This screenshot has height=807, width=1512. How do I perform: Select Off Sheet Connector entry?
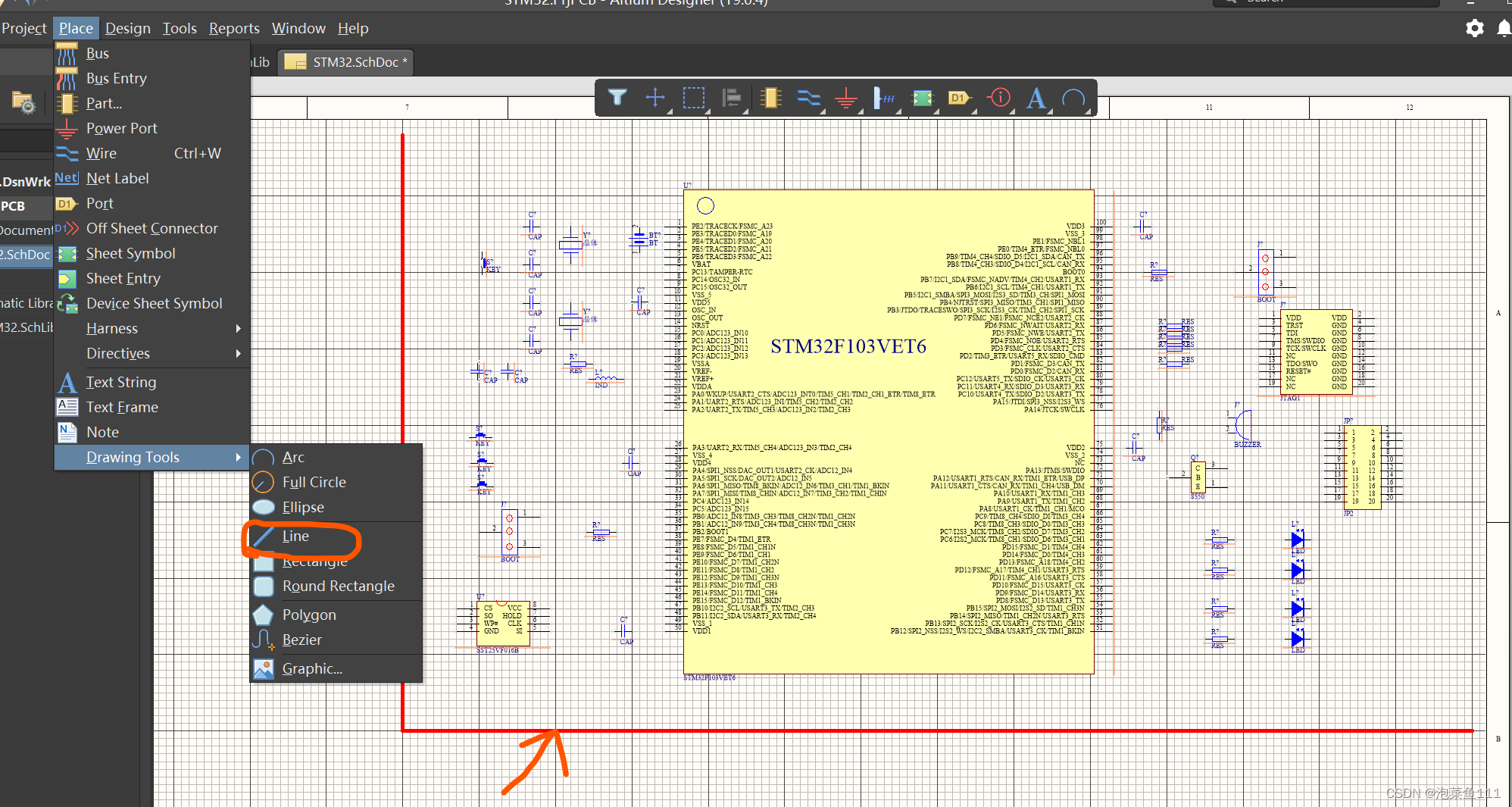tap(152, 228)
